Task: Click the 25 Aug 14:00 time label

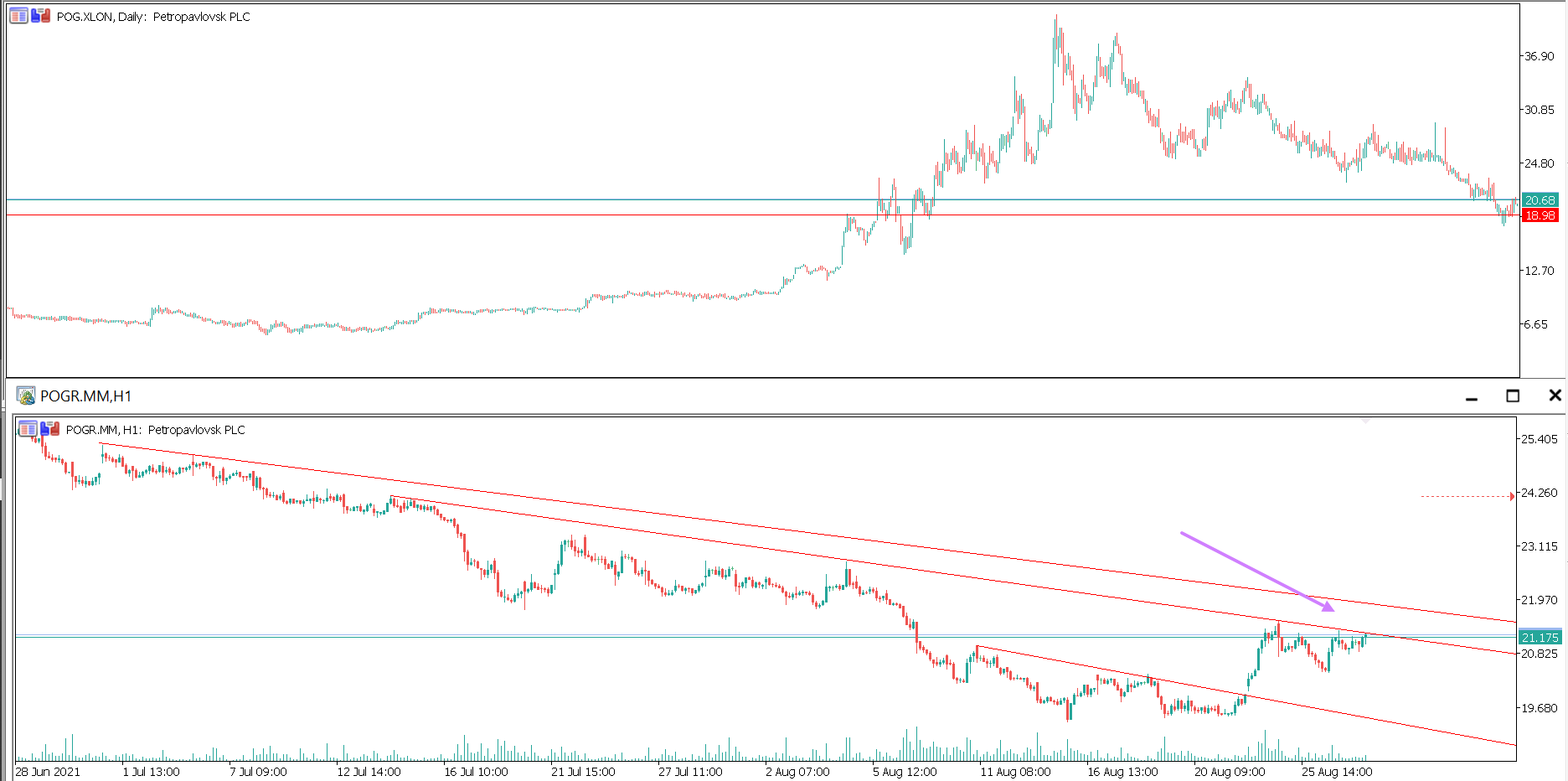Action: (1337, 772)
